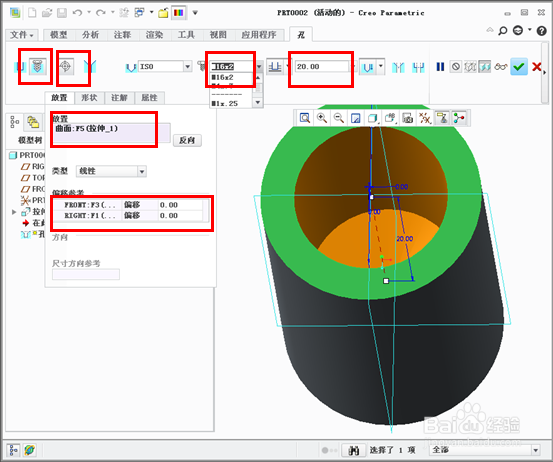
Task: Toggle the hole drill shoulder depth icon
Action: click(368, 66)
